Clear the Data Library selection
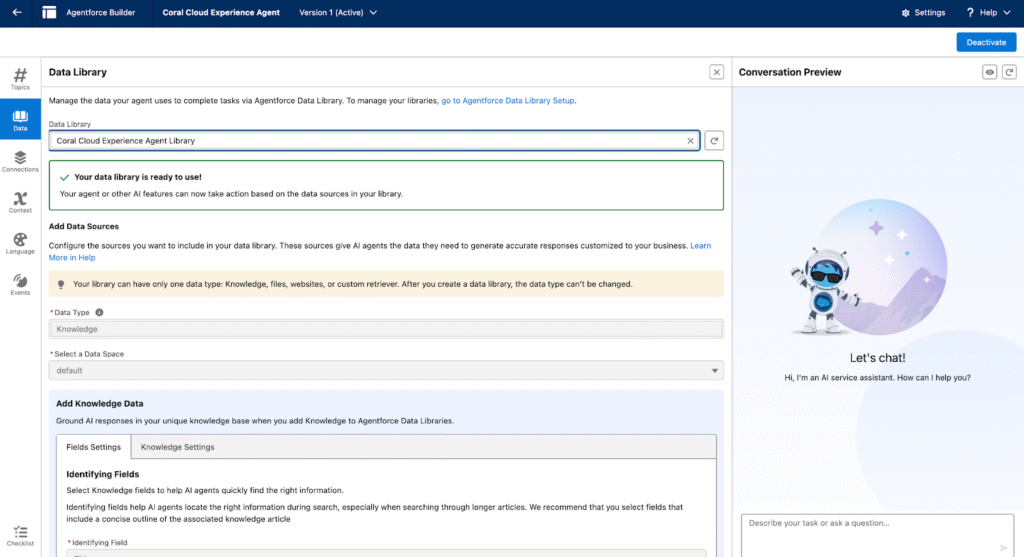The width and height of the screenshot is (1024, 557). pos(690,141)
